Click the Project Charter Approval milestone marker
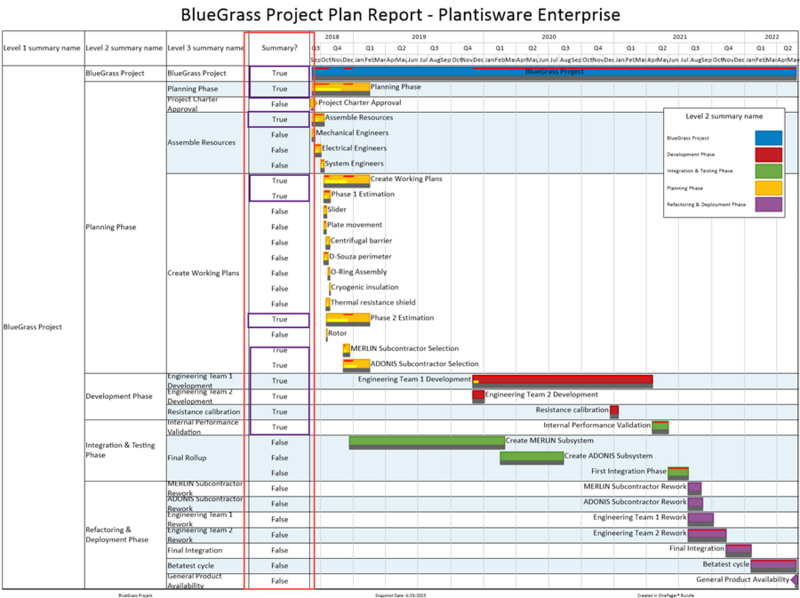 pyautogui.click(x=313, y=103)
